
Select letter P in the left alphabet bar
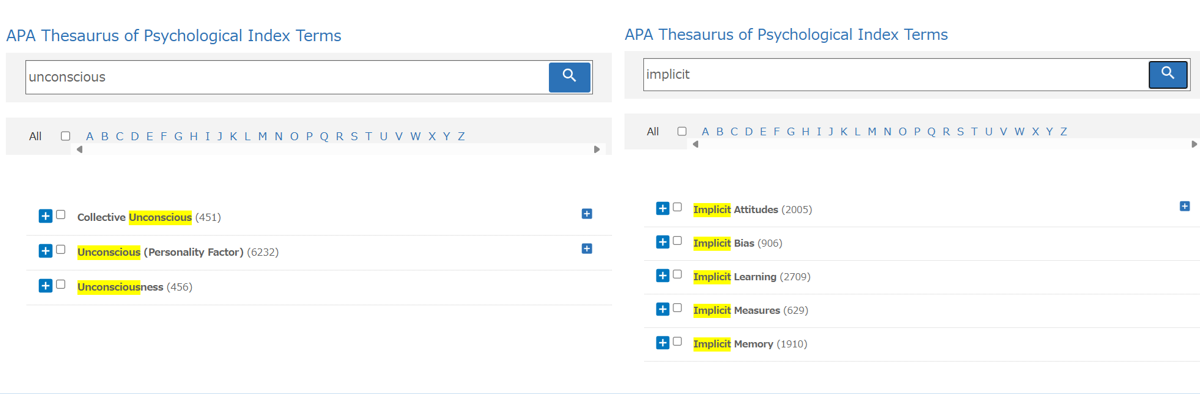coord(310,136)
